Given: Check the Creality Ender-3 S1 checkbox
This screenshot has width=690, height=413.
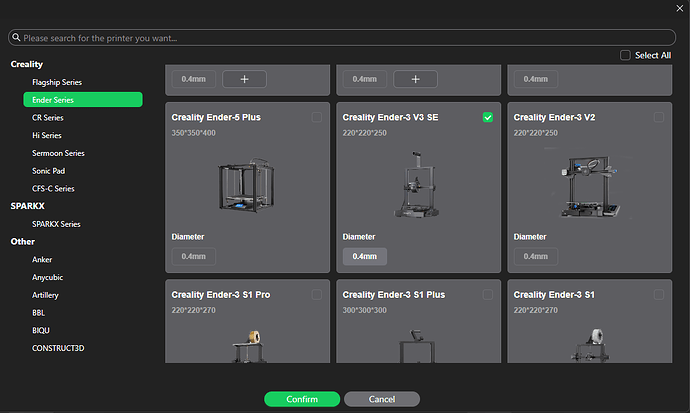Looking at the screenshot, I should click(658, 295).
